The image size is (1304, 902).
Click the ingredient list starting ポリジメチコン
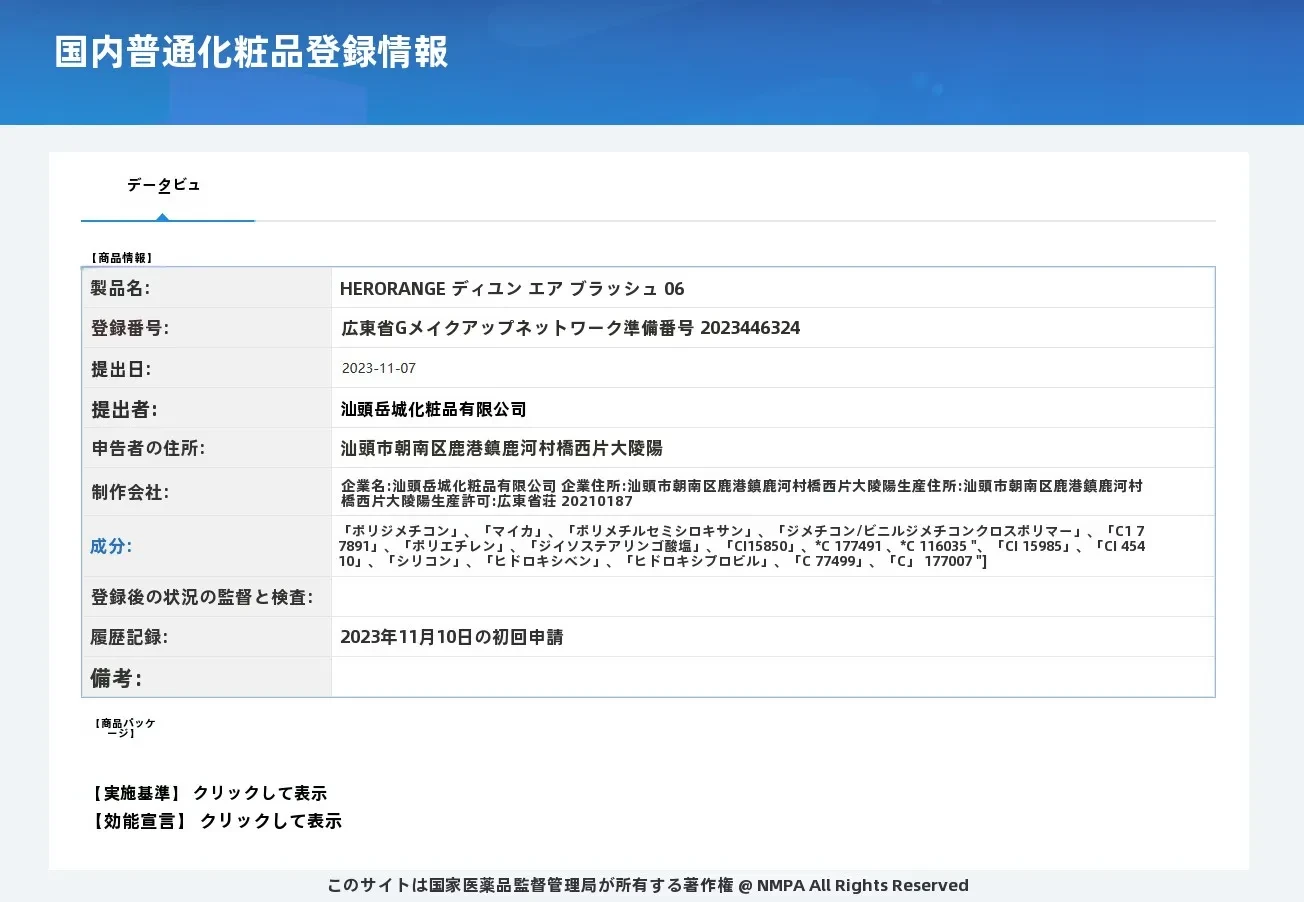coord(743,546)
